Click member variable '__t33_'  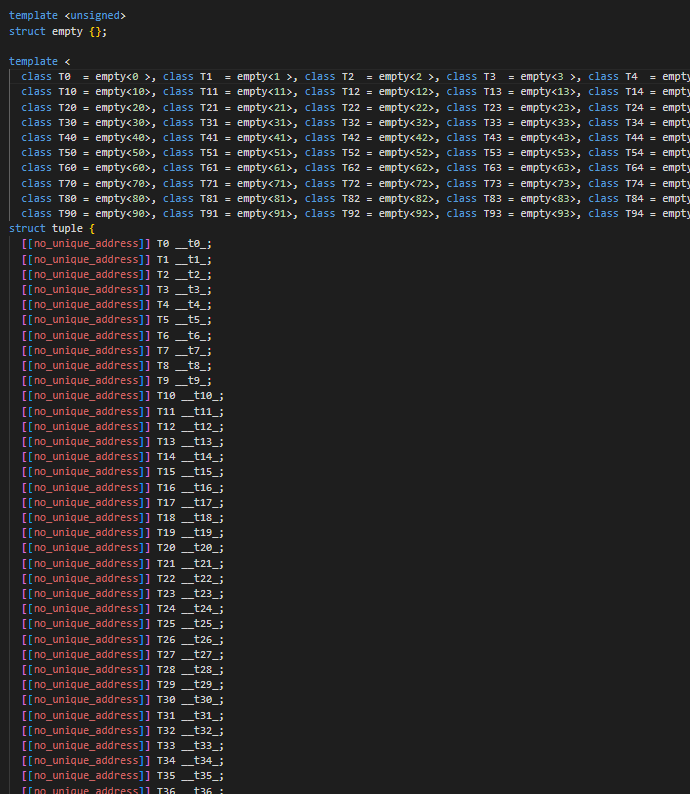coord(200,745)
